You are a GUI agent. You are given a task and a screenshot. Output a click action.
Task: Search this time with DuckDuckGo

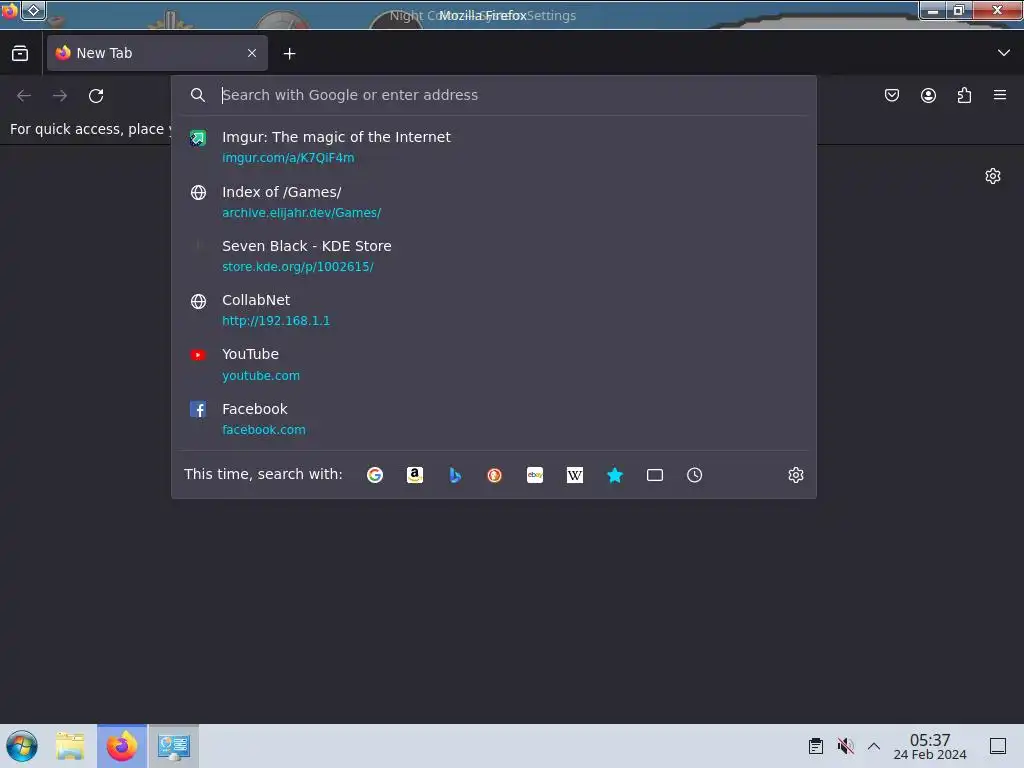[494, 475]
